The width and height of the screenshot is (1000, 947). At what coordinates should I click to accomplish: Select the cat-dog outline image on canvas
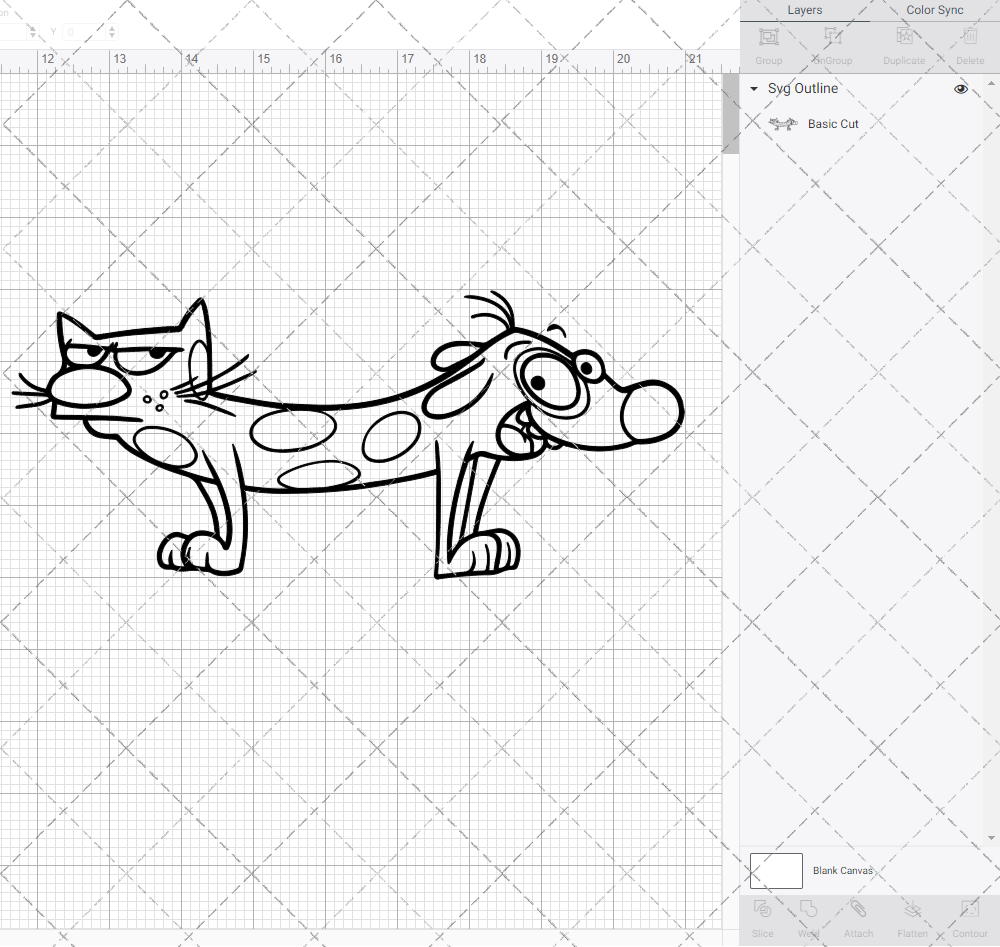(x=348, y=436)
